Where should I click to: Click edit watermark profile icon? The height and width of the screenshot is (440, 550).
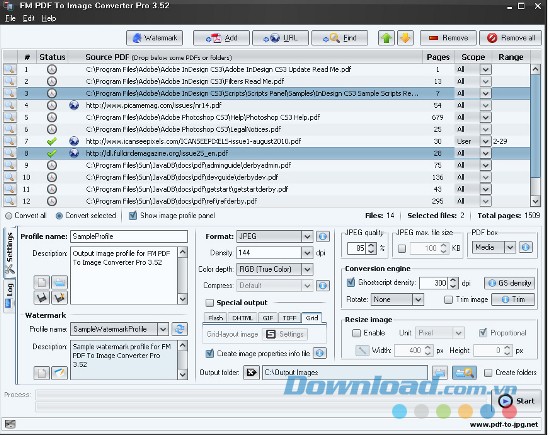pyautogui.click(x=60, y=374)
